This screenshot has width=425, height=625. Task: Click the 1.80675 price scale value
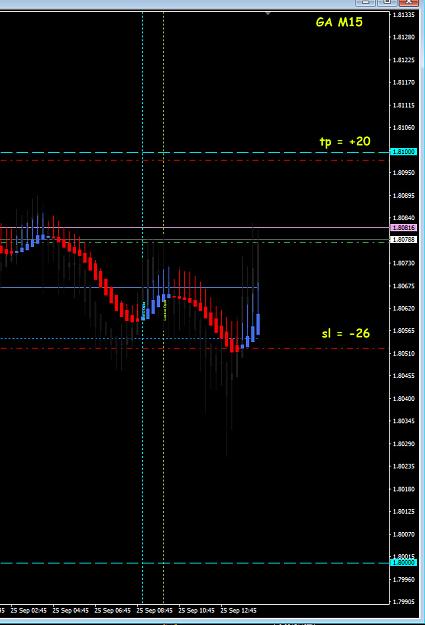pos(404,286)
